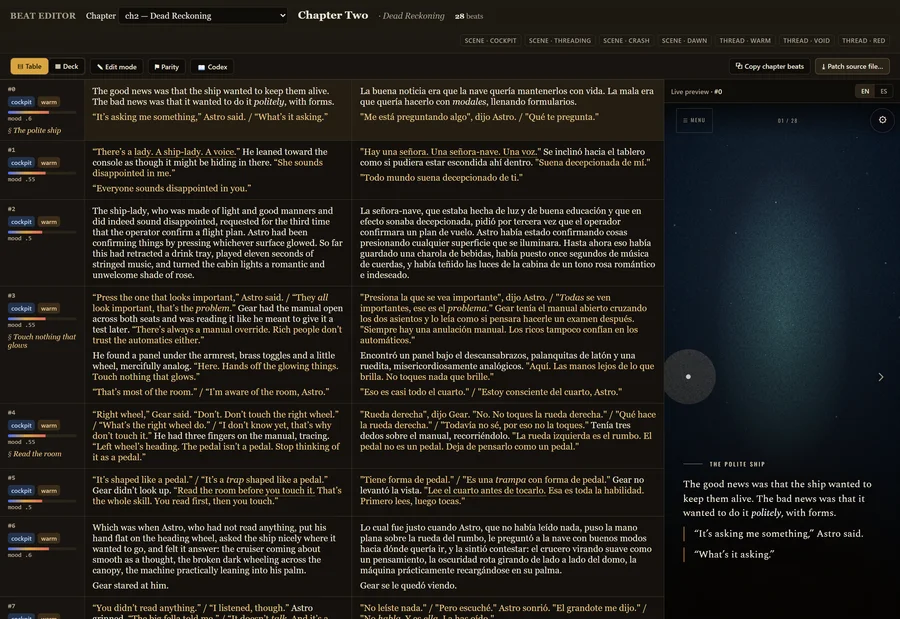Viewport: 900px width, 619px height.
Task: Click copy icon in Copy chapter beats
Action: coord(739,66)
